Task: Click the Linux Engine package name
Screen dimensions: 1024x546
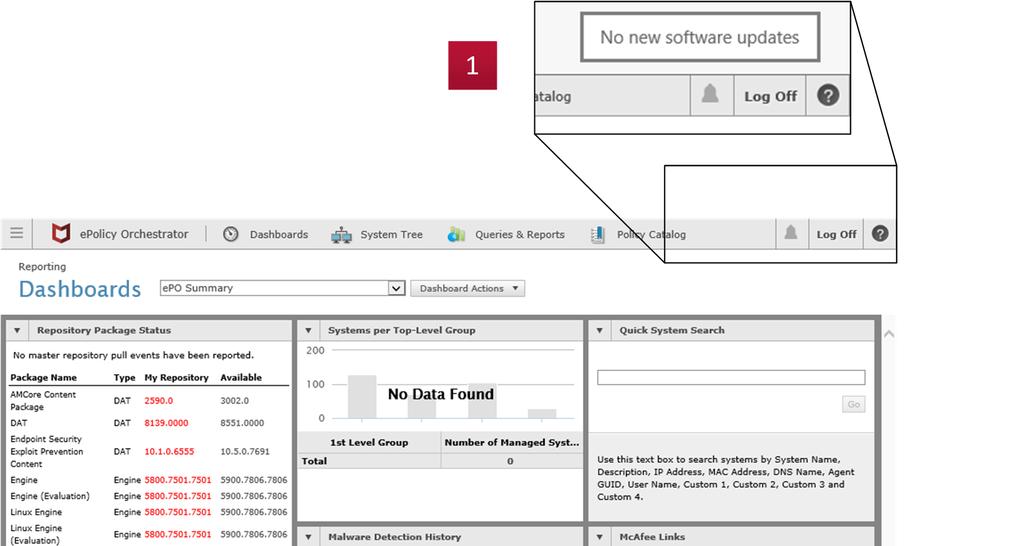Action: coord(36,512)
